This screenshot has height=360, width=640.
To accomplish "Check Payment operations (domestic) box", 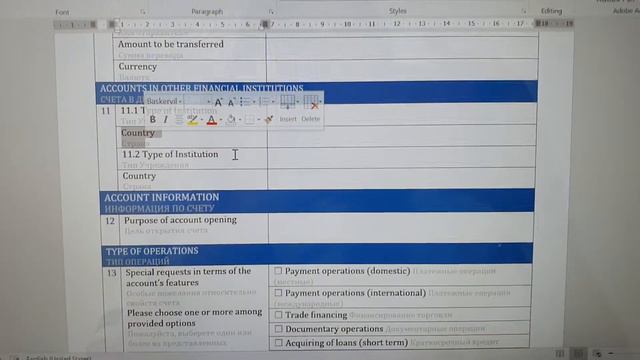I will 278,271.
